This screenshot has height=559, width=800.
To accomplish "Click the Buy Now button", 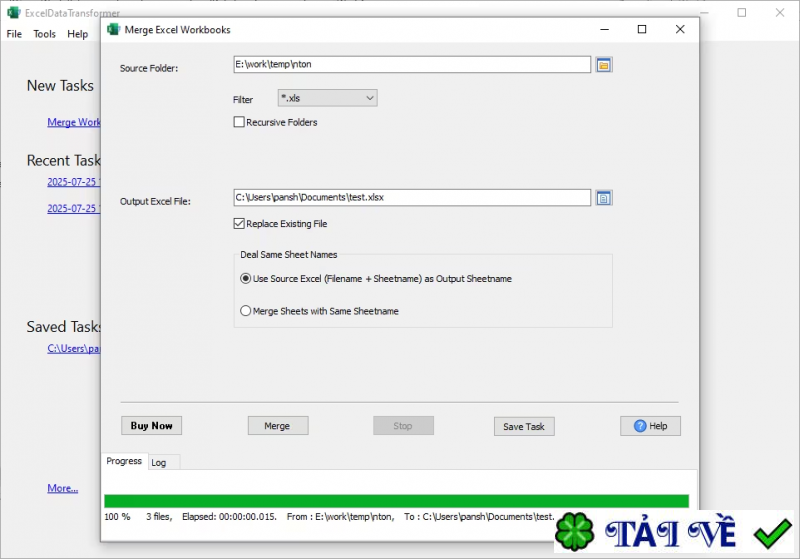I will coord(152,426).
